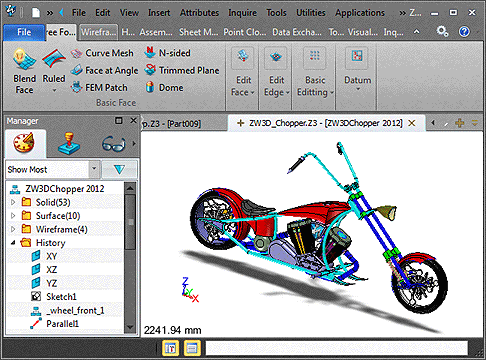Select the Blend Face tool
The width and height of the screenshot is (486, 360).
pos(24,71)
